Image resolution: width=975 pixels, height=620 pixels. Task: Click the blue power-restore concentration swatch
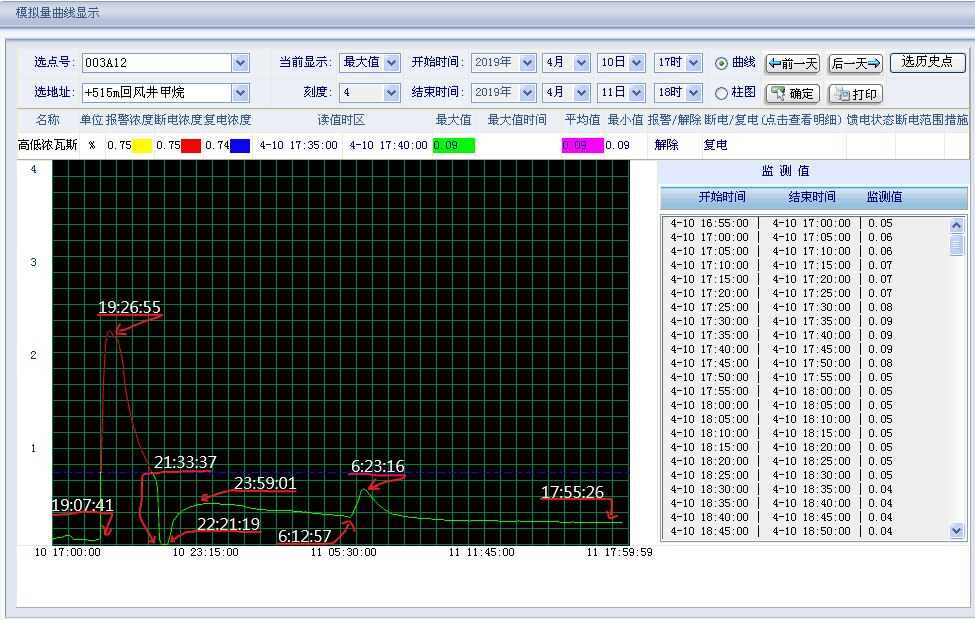click(240, 145)
